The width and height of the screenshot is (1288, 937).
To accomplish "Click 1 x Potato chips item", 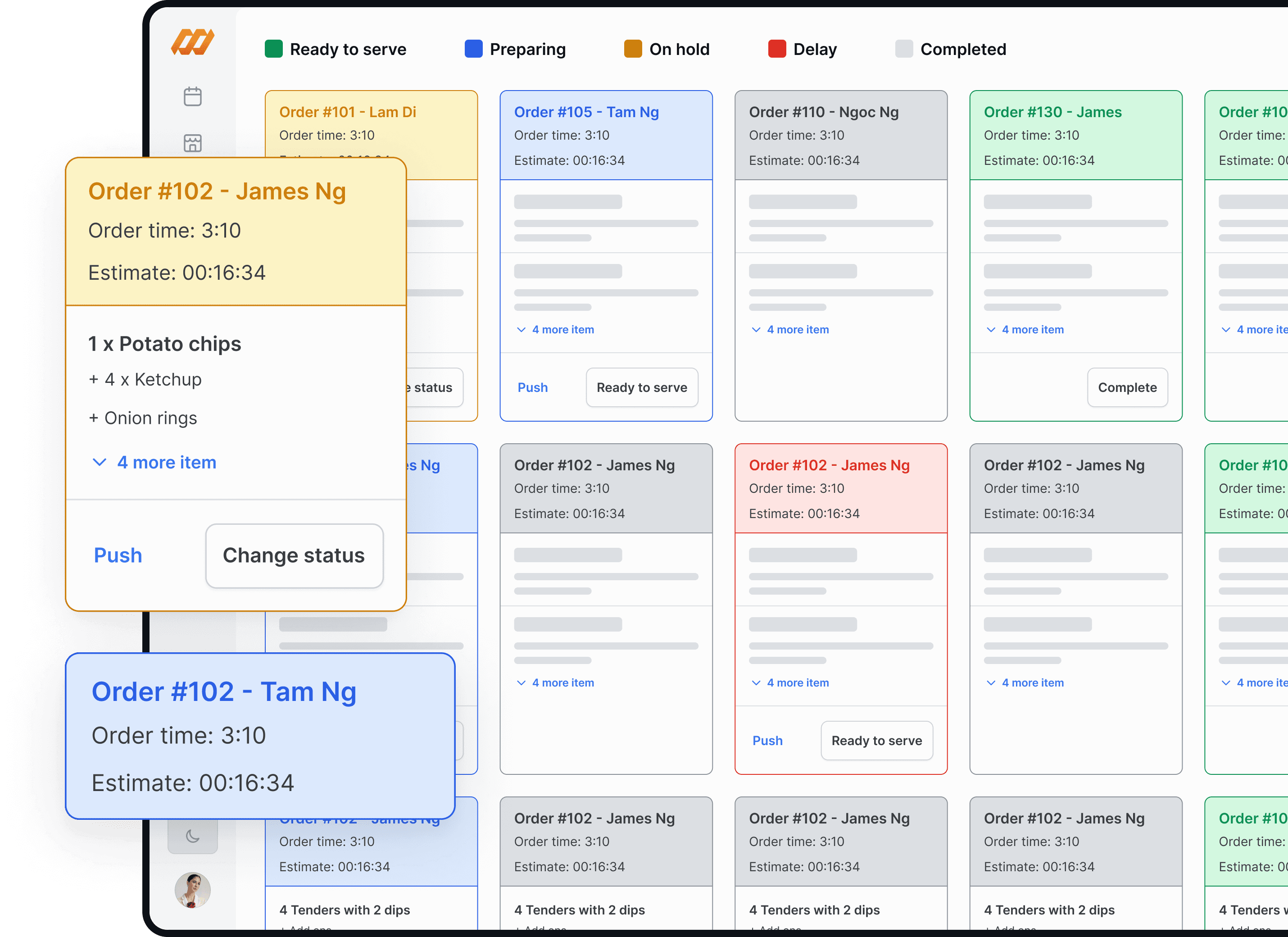I will (x=165, y=344).
